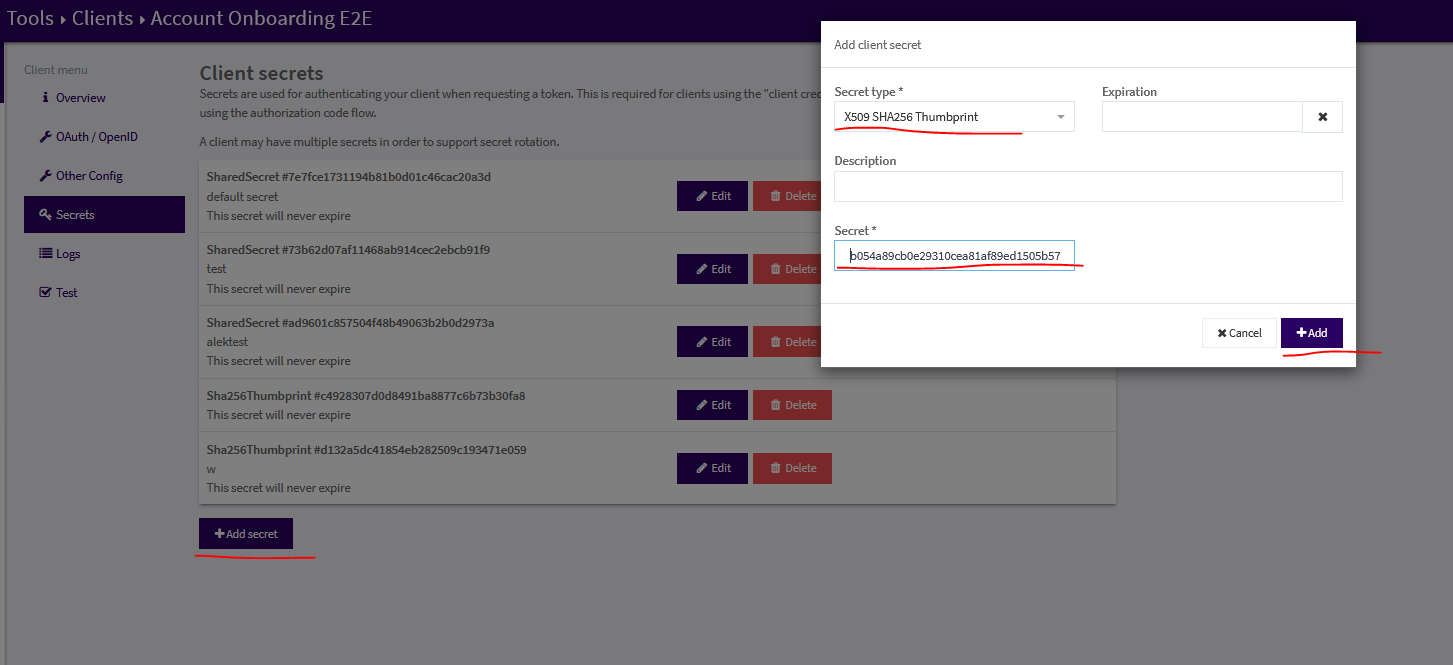Click the list icon next to Logs
Viewport: 1453px width, 665px height.
[x=45, y=254]
